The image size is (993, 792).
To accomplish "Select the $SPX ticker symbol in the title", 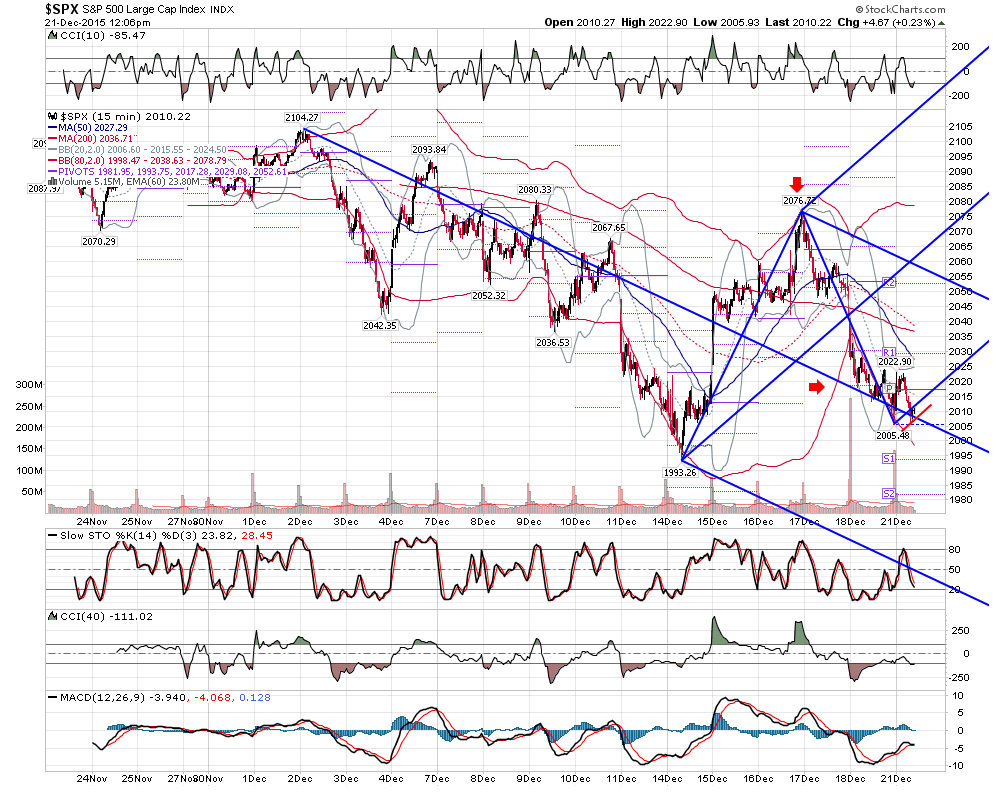I will click(62, 9).
